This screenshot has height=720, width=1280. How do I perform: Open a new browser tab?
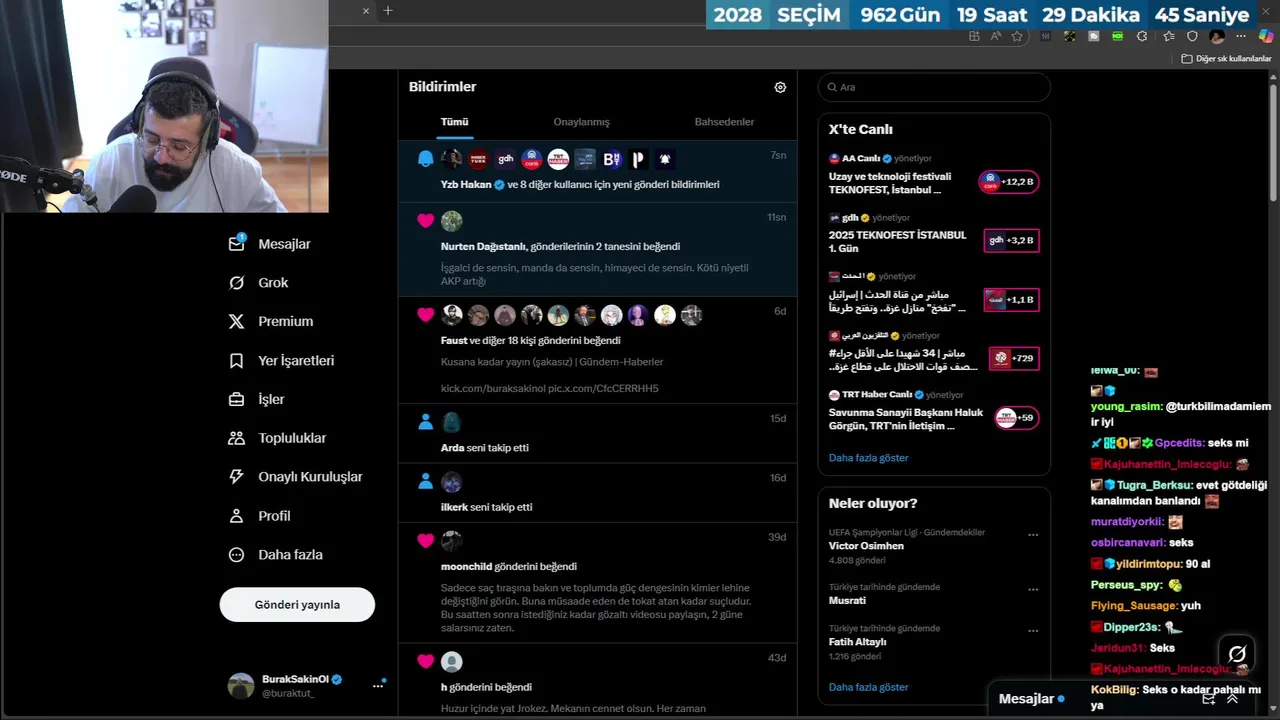388,11
